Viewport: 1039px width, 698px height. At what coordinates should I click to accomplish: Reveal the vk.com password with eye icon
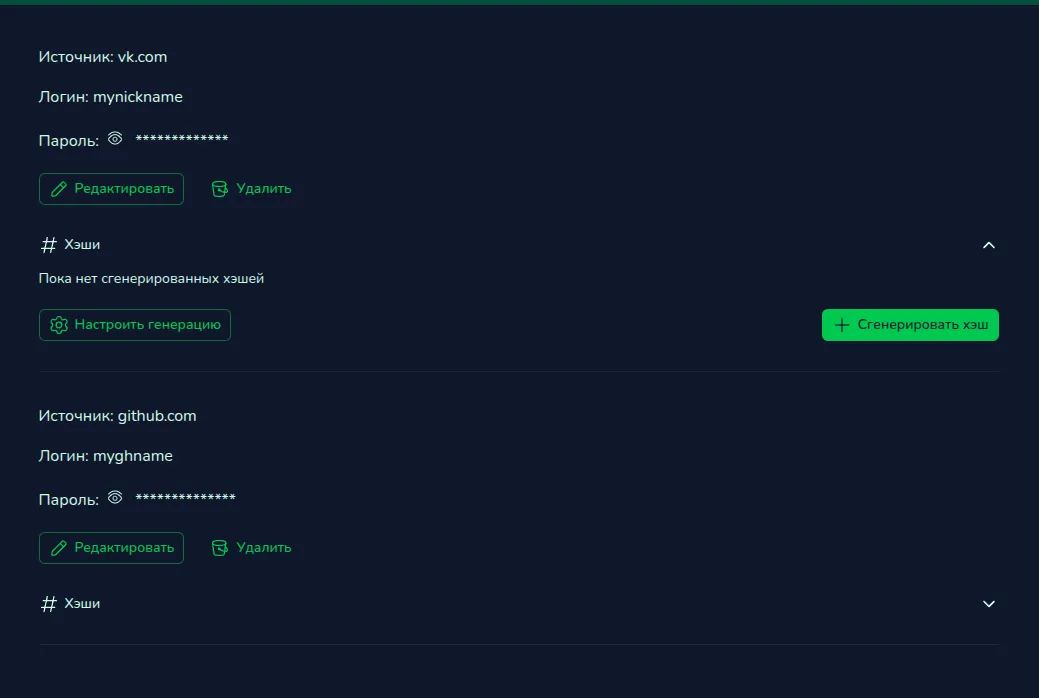pyautogui.click(x=115, y=138)
